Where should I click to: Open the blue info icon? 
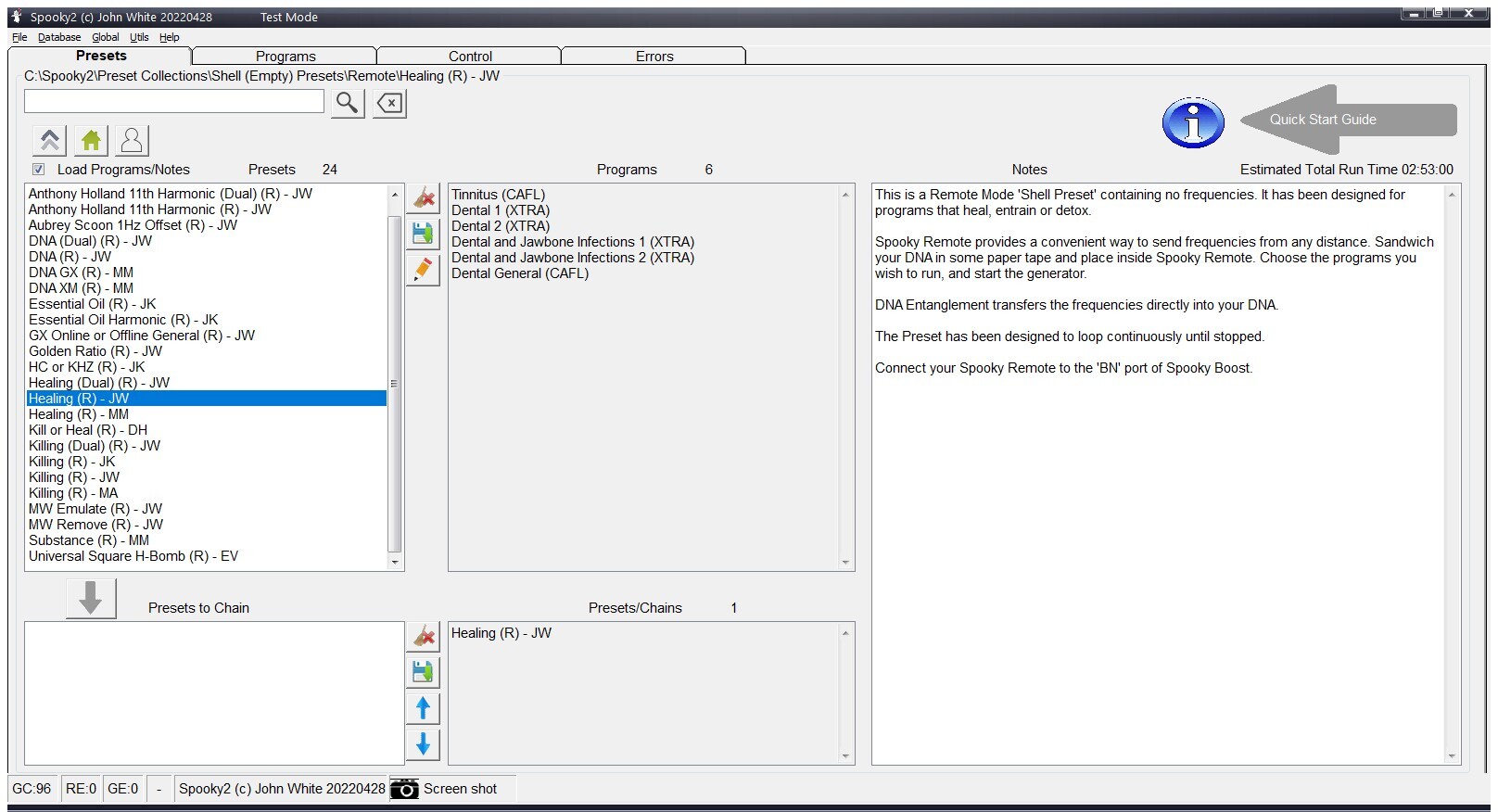(x=1193, y=122)
